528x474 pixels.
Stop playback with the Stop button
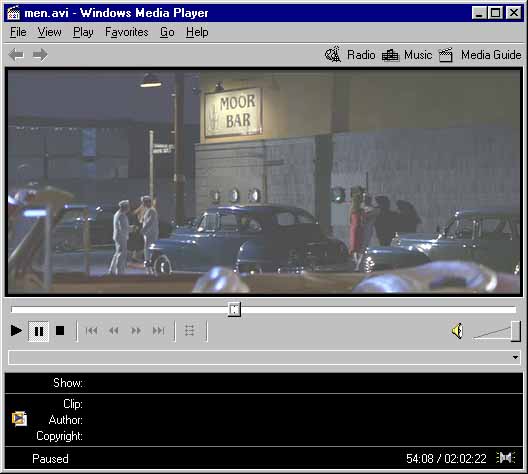[60, 331]
